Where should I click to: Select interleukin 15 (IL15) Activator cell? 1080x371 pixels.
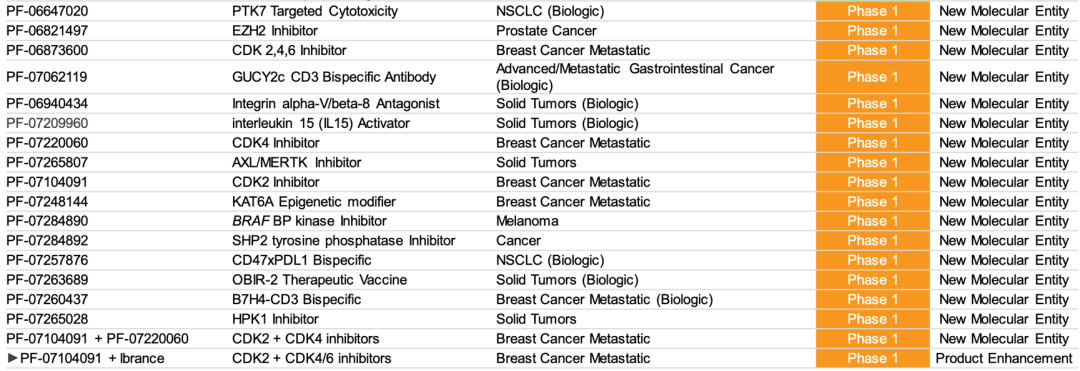coord(321,123)
